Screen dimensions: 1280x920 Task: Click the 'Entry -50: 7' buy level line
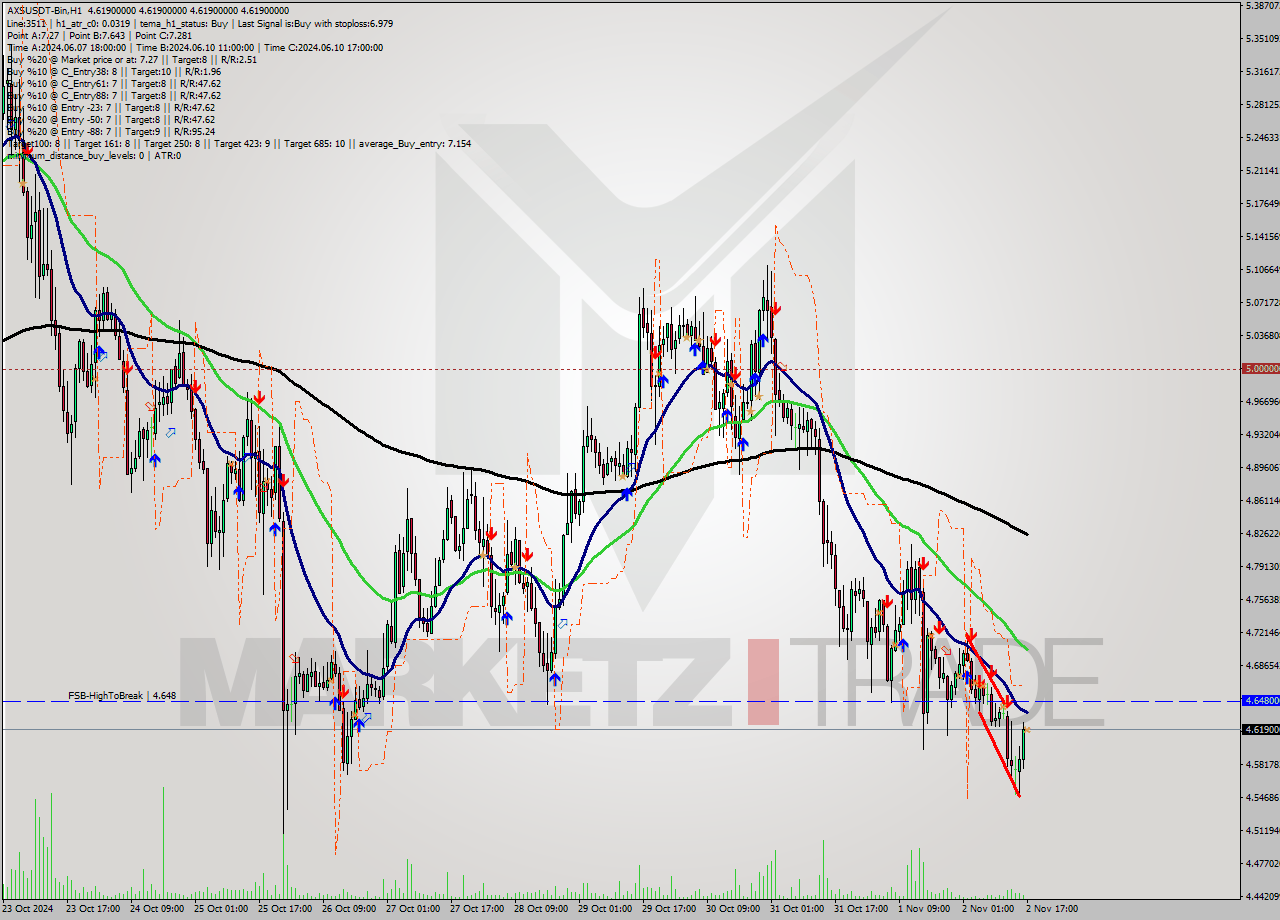(111, 119)
